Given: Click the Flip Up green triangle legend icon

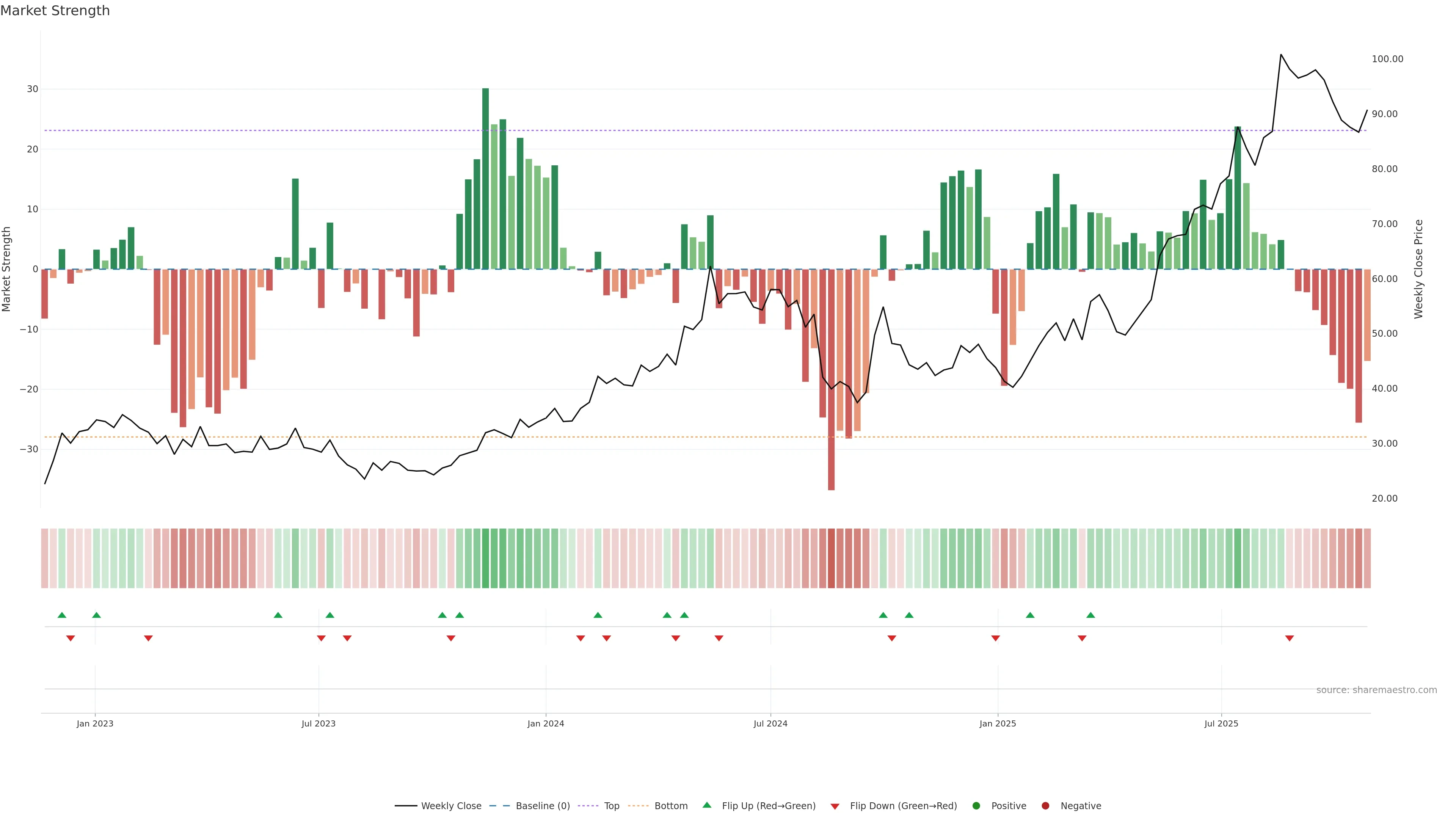Looking at the screenshot, I should pos(706,805).
